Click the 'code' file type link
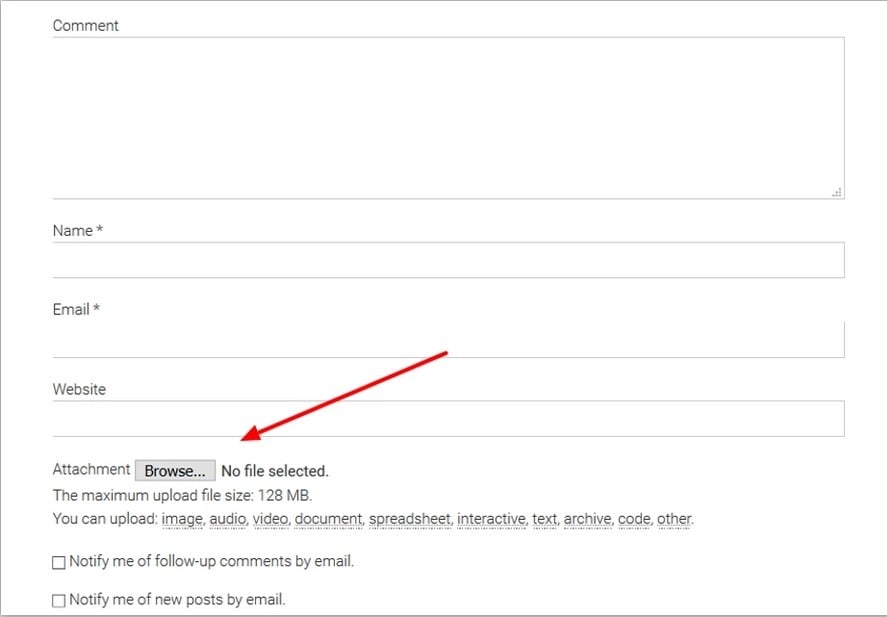 coord(634,519)
